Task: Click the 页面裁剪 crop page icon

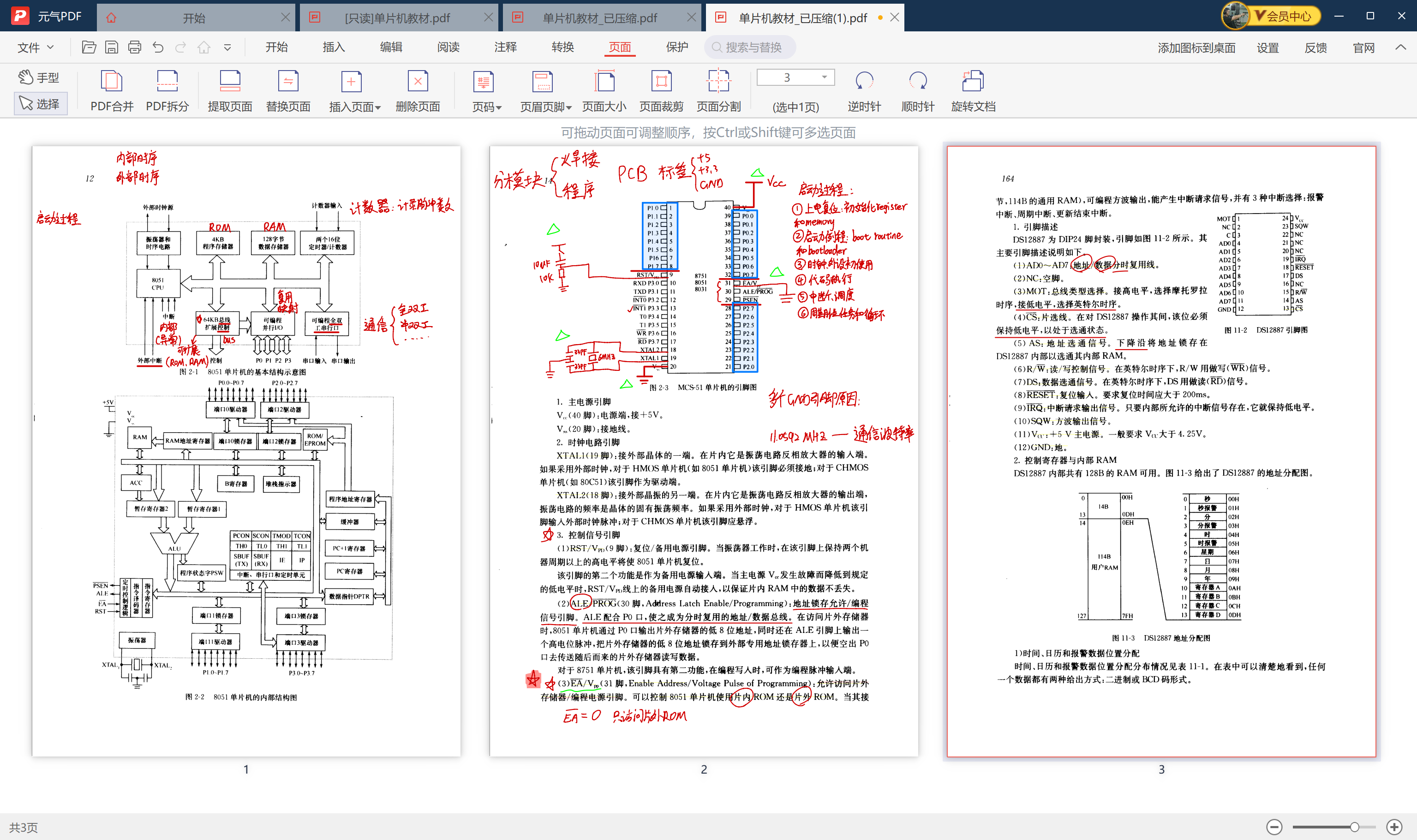Action: (661, 91)
